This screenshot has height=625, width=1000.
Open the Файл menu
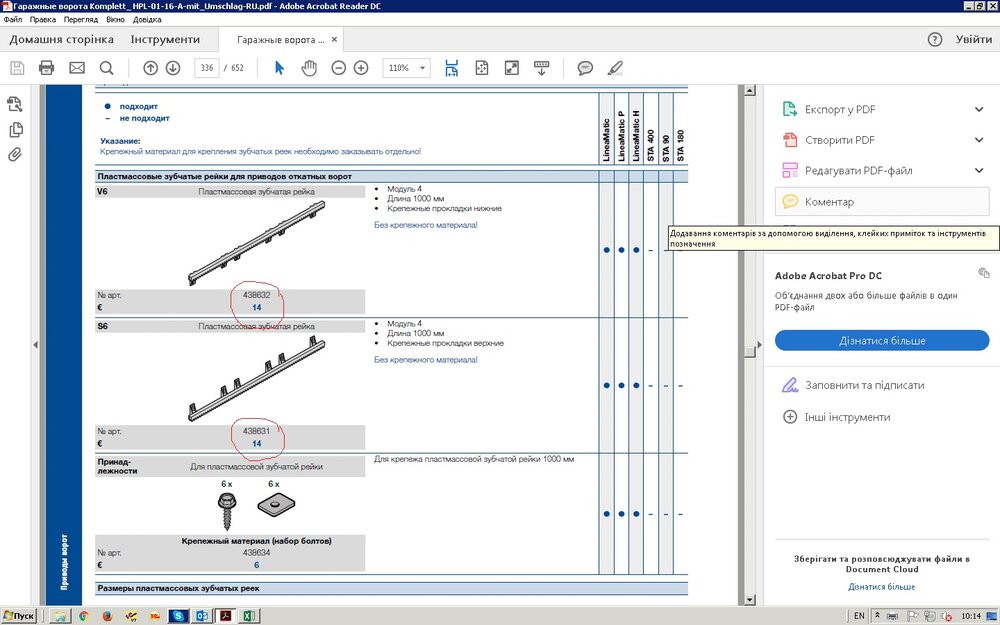(x=13, y=20)
